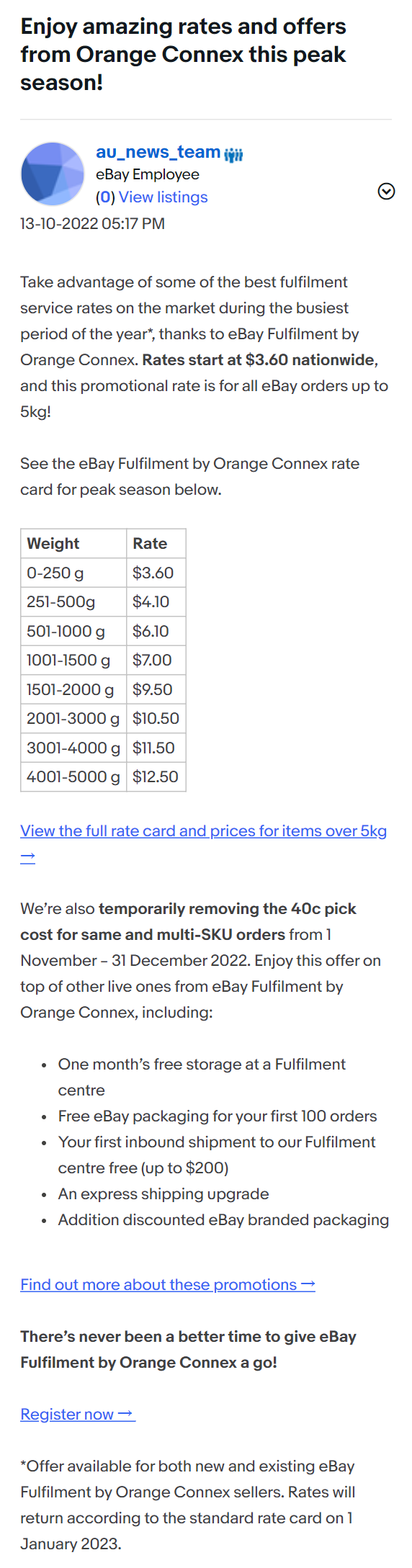The width and height of the screenshot is (412, 1568).
Task: Click the 4001-5000 g weight cell
Action: tap(73, 777)
